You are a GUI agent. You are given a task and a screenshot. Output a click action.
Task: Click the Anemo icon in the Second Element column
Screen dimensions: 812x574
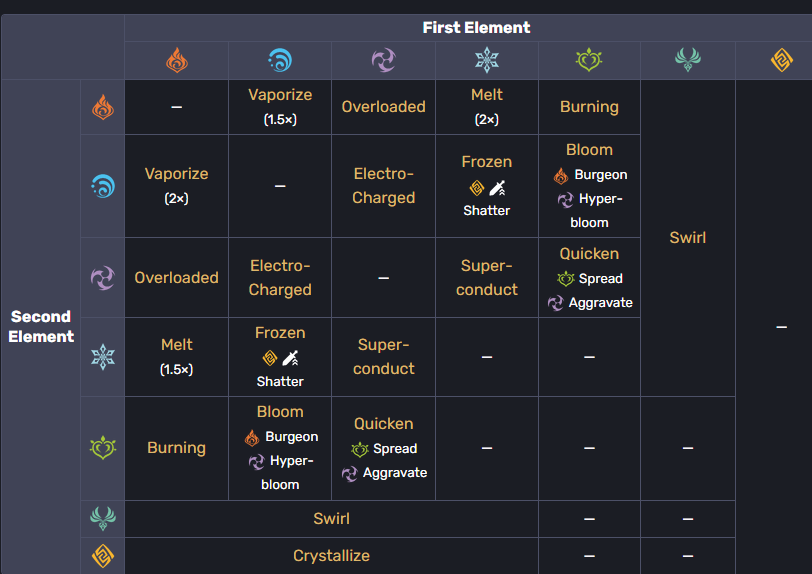click(x=103, y=518)
